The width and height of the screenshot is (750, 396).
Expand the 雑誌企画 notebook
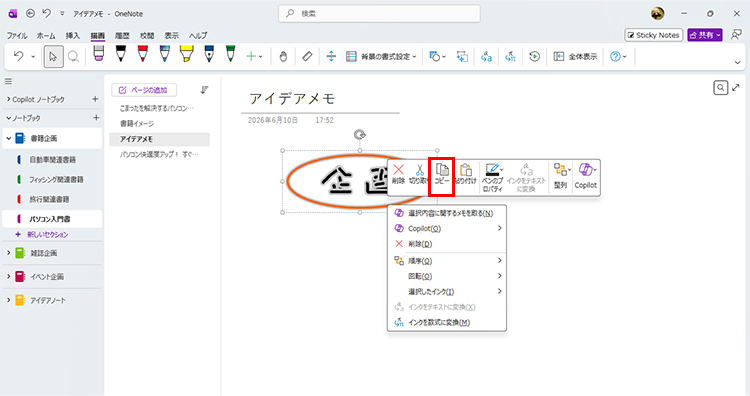coord(9,253)
